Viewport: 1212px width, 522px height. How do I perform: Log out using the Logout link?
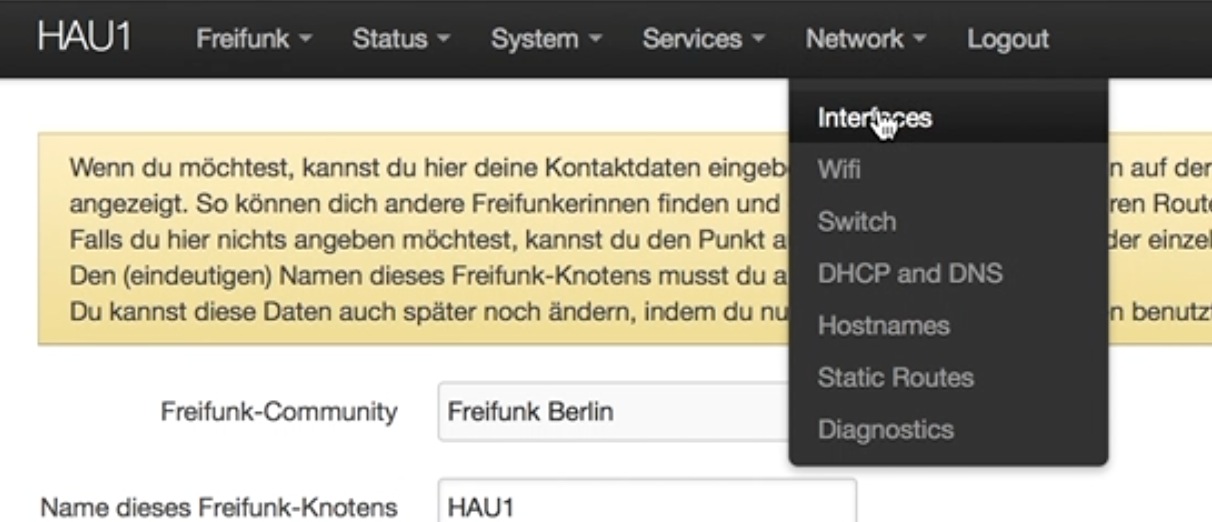pyautogui.click(x=1007, y=39)
